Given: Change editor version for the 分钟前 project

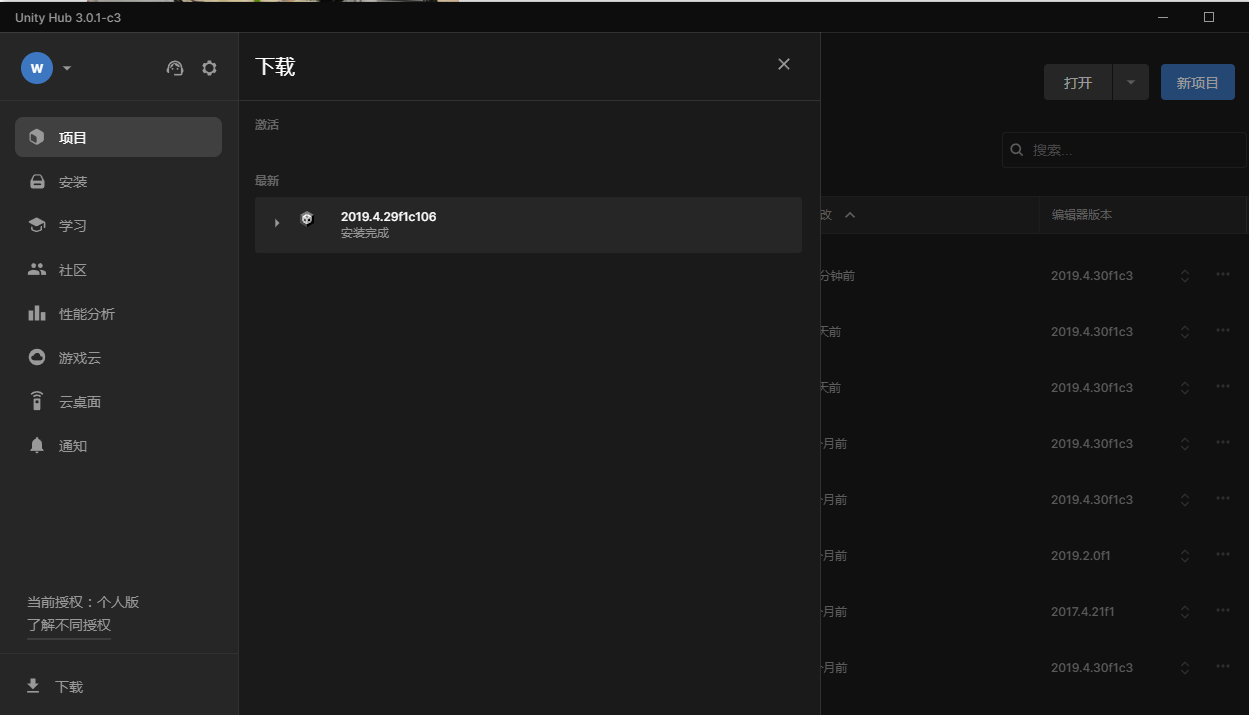Looking at the screenshot, I should (x=1185, y=276).
